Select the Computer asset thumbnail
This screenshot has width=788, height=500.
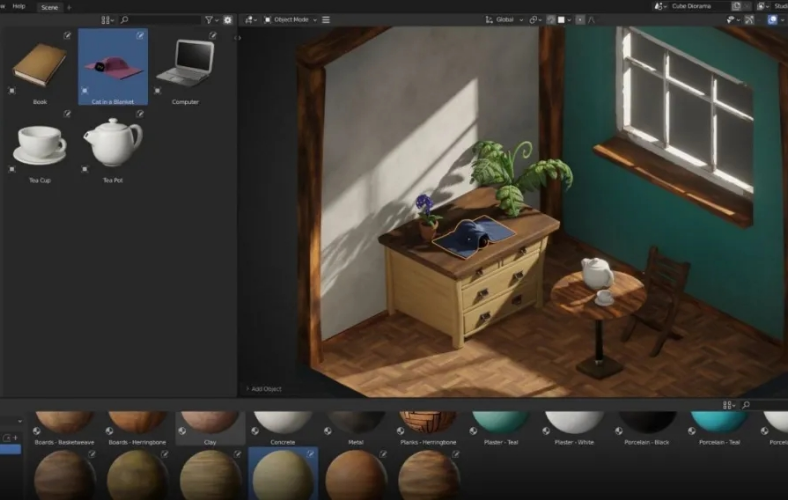(x=185, y=65)
